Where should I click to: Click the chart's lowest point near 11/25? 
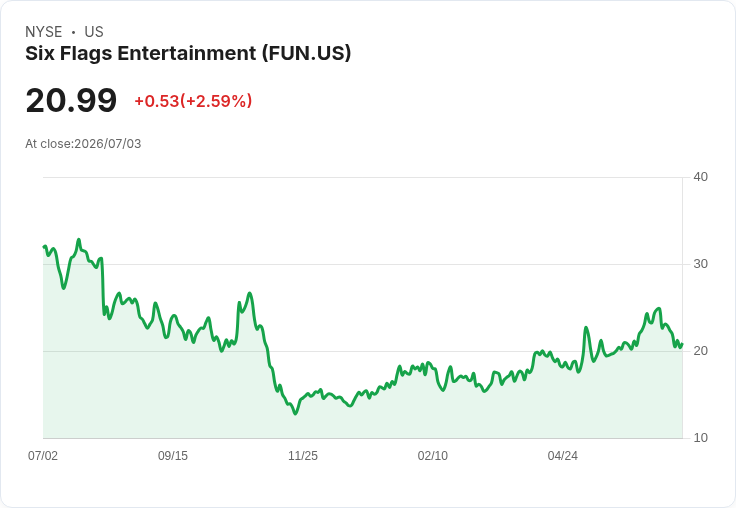295,414
